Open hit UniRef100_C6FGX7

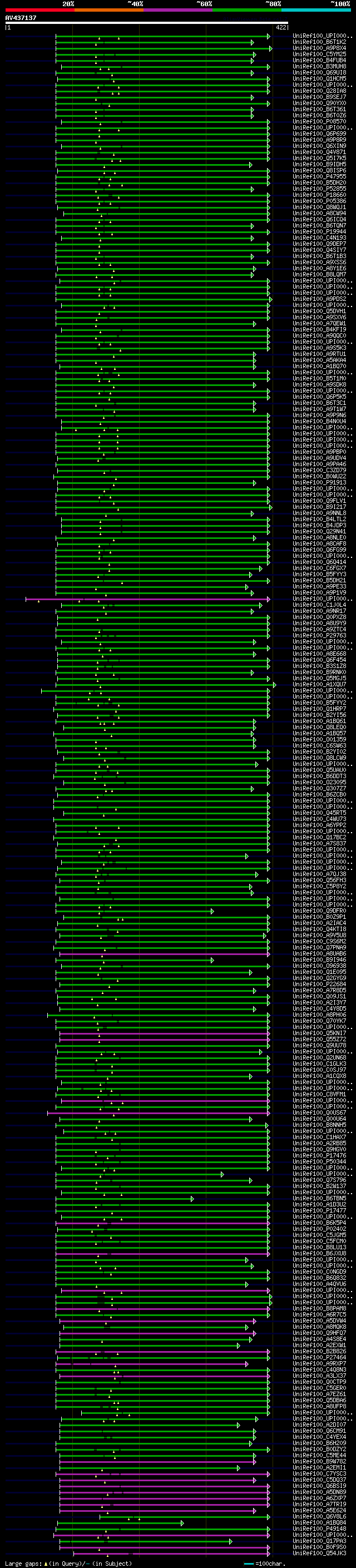(x=319, y=568)
